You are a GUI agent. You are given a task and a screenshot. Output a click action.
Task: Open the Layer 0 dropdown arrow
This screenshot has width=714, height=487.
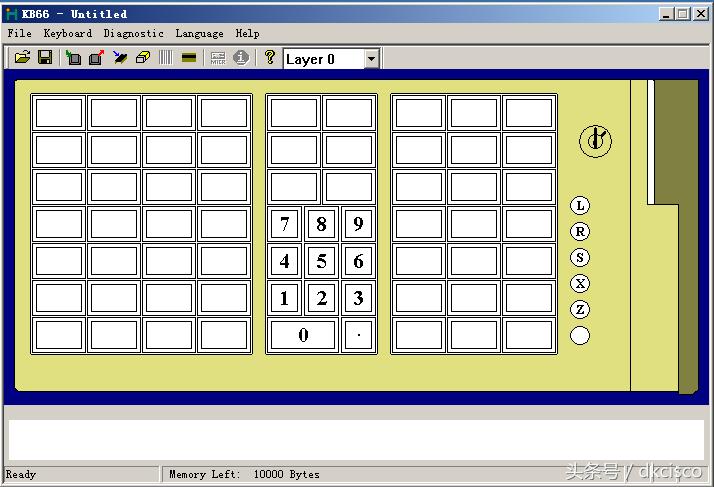[x=372, y=59]
